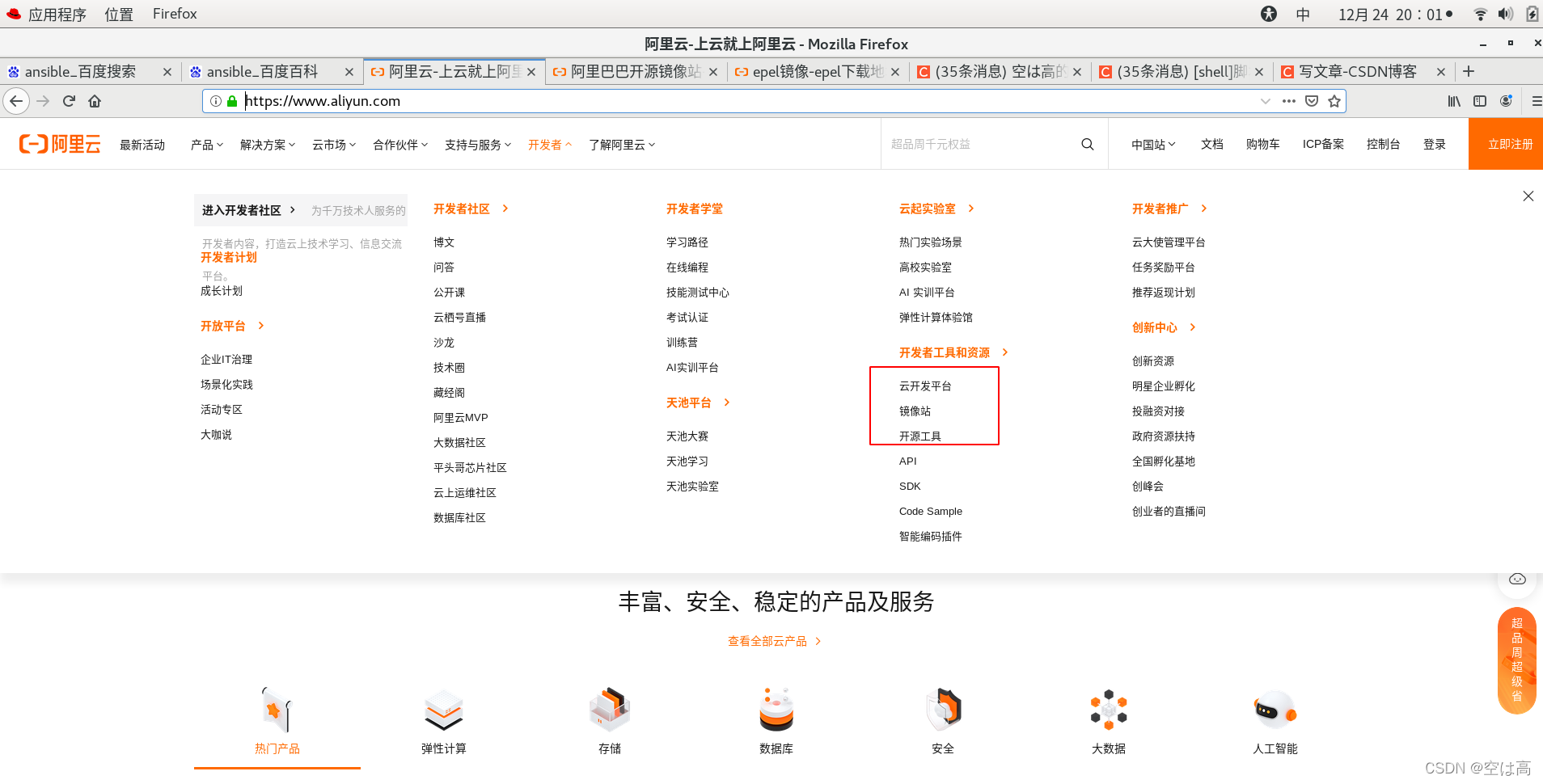Open the 云开发平台 link
This screenshot has width=1543, height=784.
tap(925, 386)
